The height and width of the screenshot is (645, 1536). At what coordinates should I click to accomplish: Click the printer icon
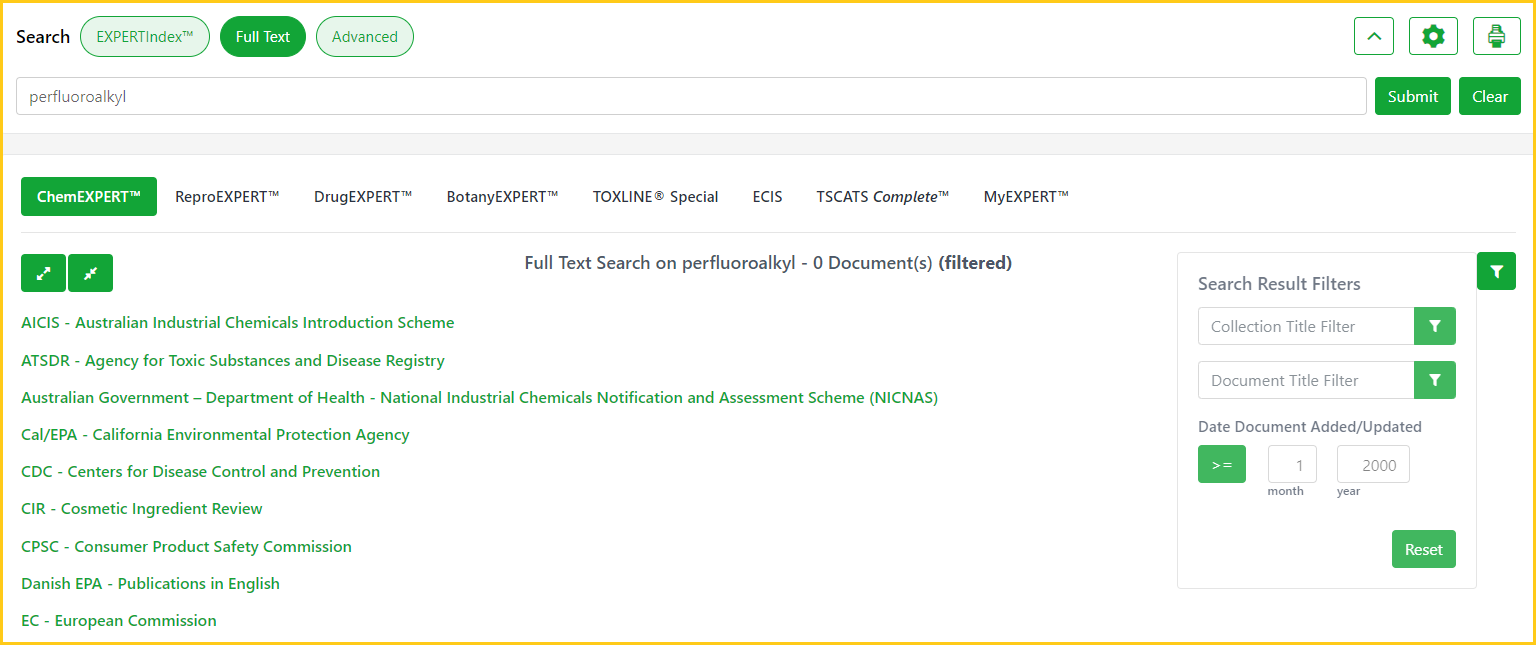[x=1496, y=37]
